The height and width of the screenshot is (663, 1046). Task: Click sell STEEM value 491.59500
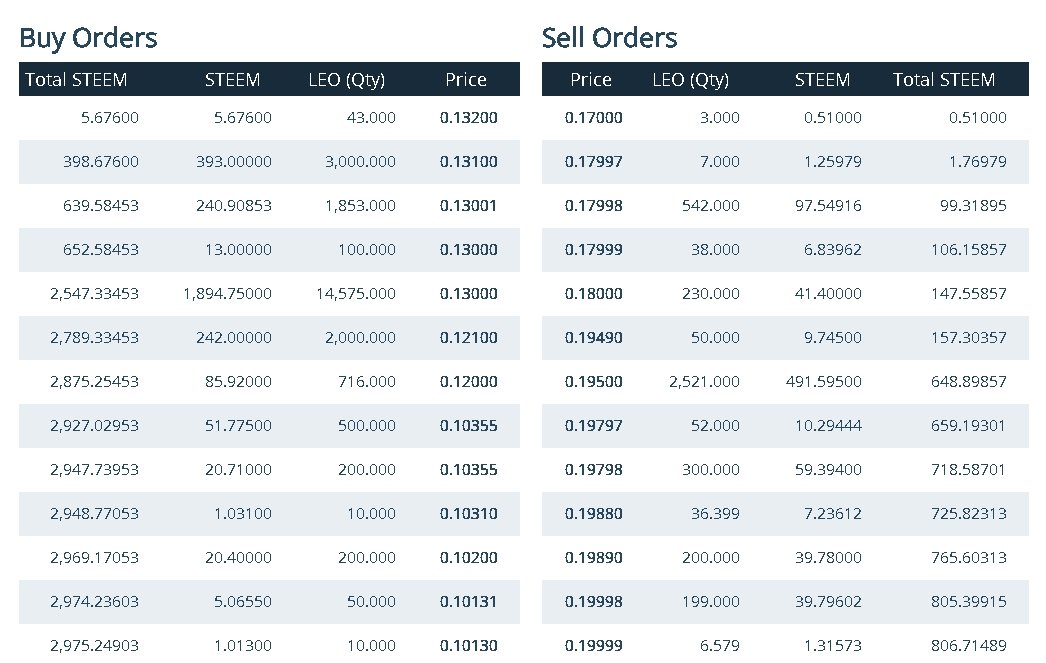(x=824, y=382)
